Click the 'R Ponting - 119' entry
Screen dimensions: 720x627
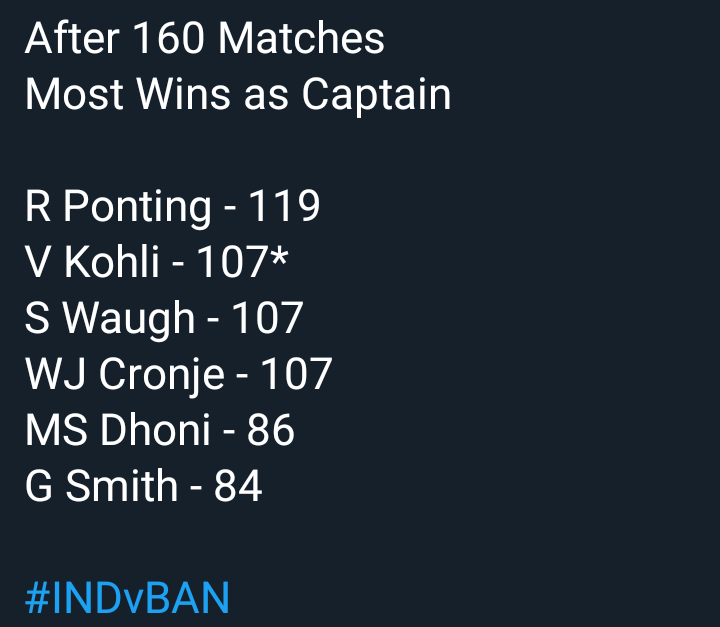coord(172,208)
